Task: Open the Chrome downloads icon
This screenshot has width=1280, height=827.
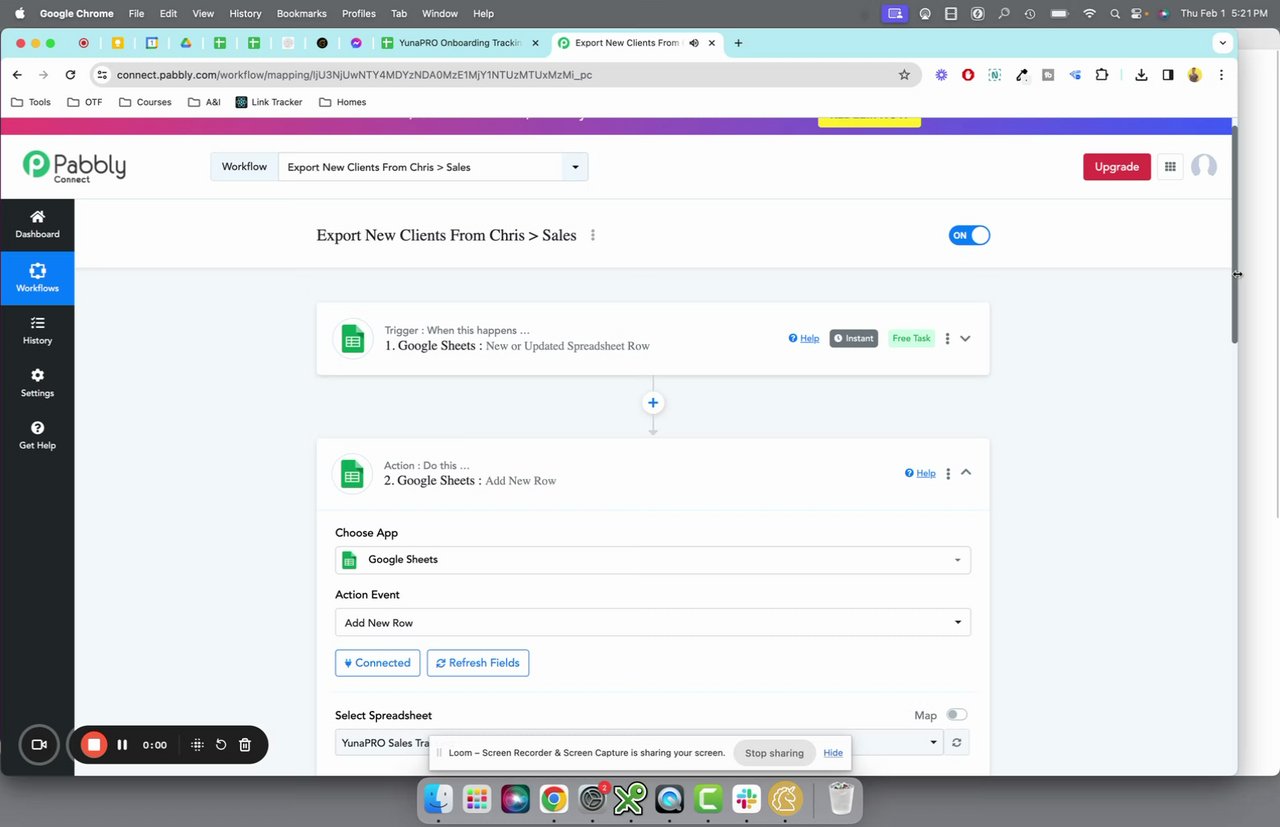Action: [x=1141, y=74]
